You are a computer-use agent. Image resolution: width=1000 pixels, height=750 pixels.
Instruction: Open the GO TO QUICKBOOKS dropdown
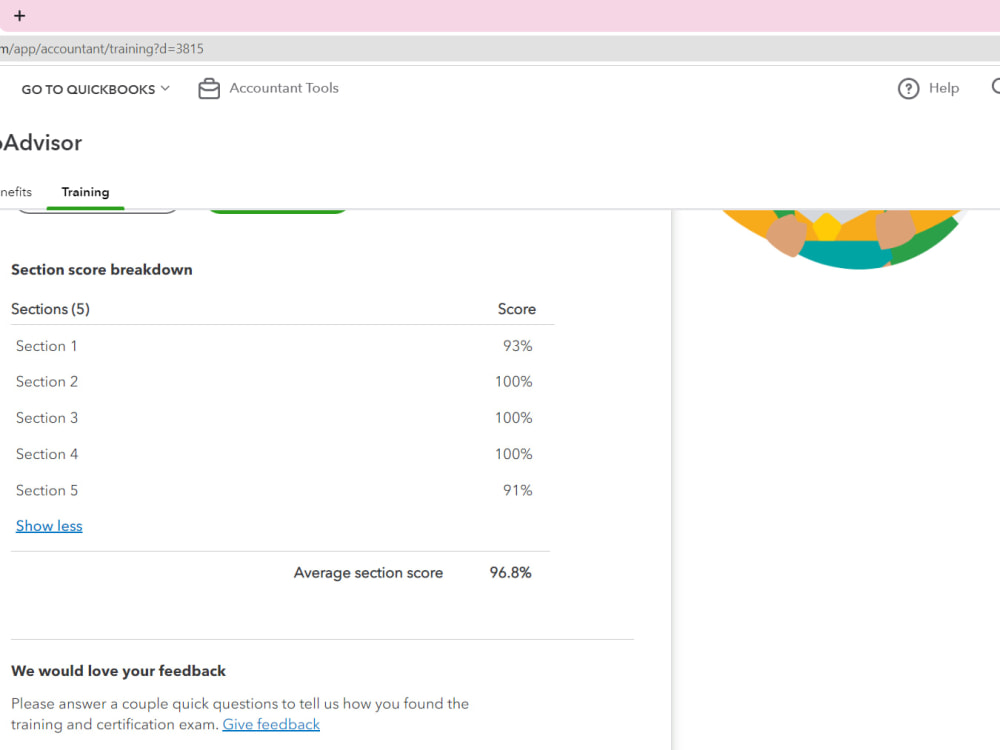[x=96, y=89]
